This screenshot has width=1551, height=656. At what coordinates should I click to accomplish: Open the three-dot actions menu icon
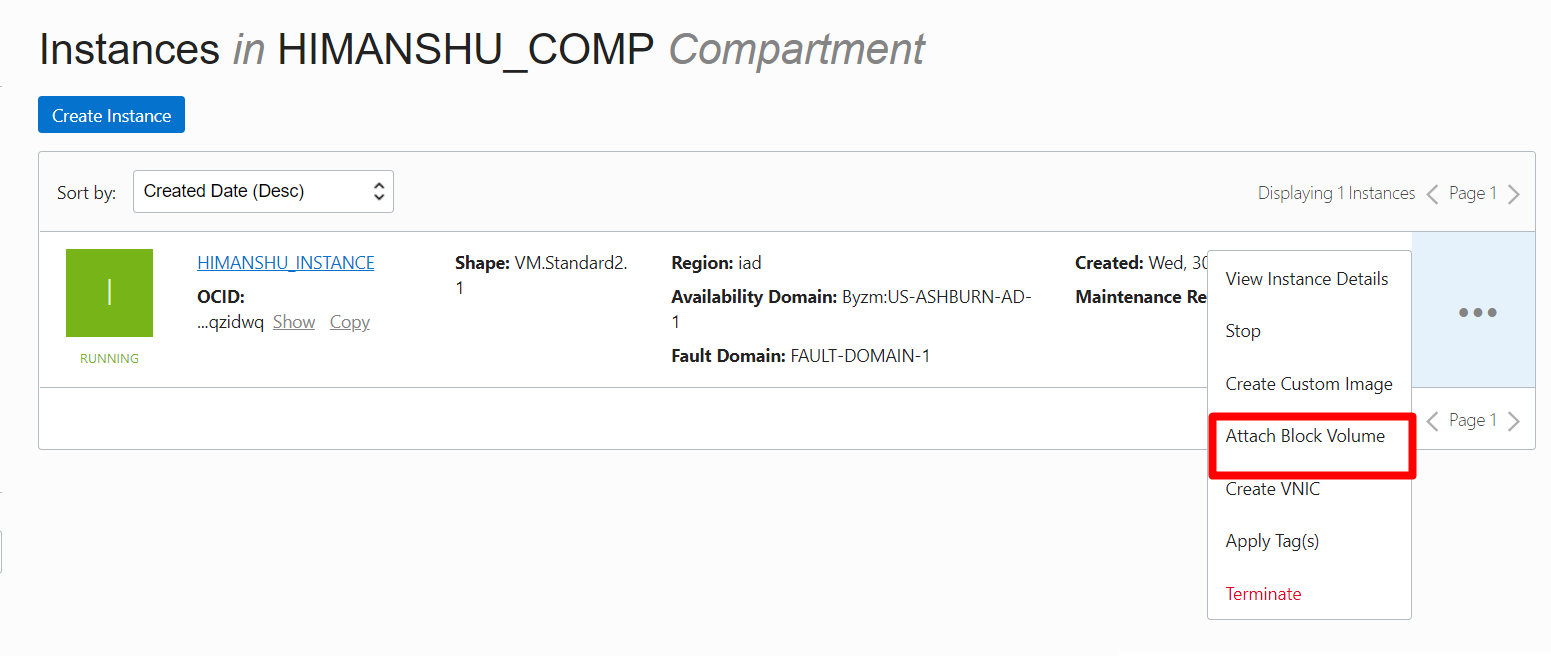[x=1477, y=312]
